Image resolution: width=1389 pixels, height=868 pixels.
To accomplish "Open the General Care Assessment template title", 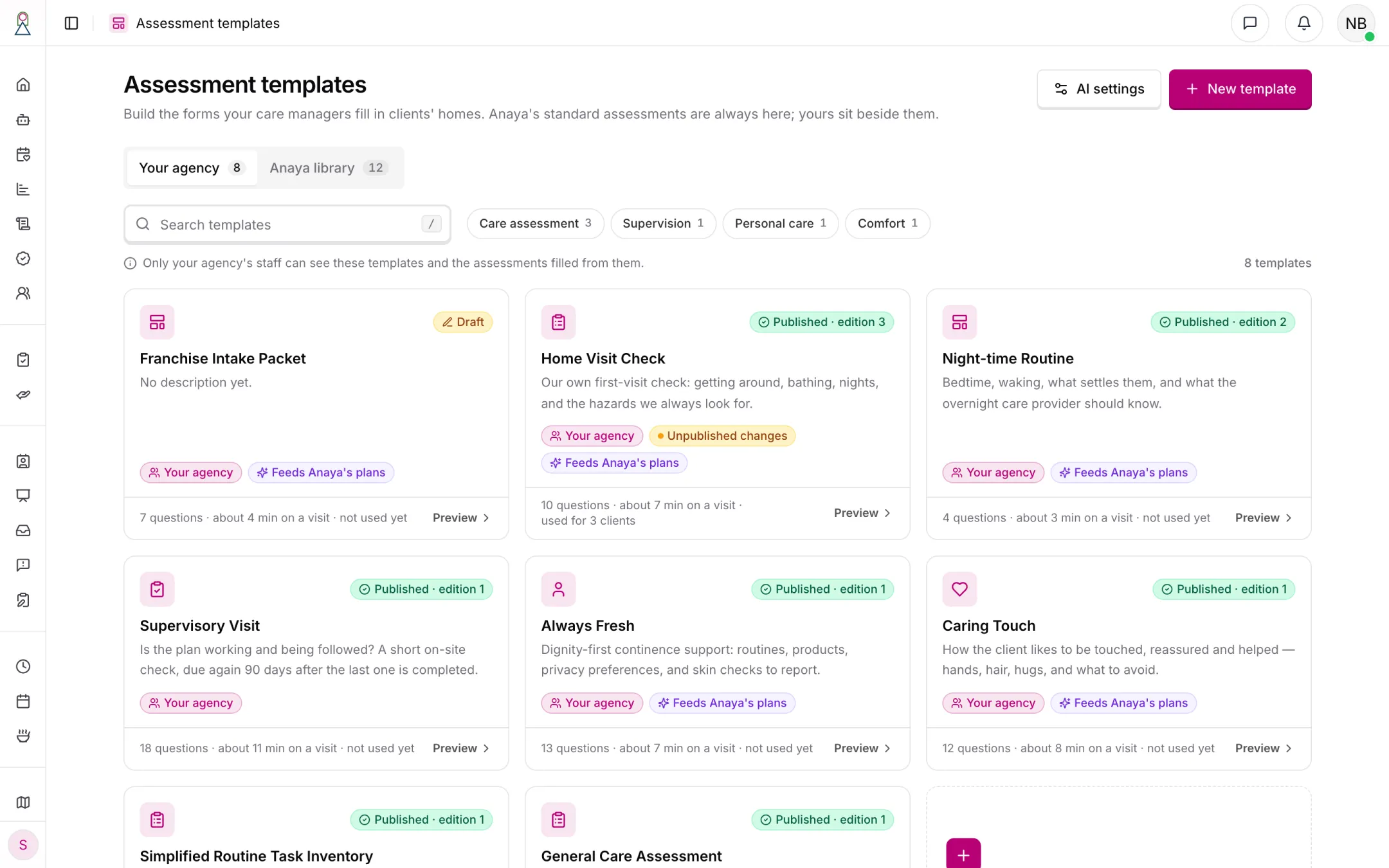I will (x=631, y=856).
